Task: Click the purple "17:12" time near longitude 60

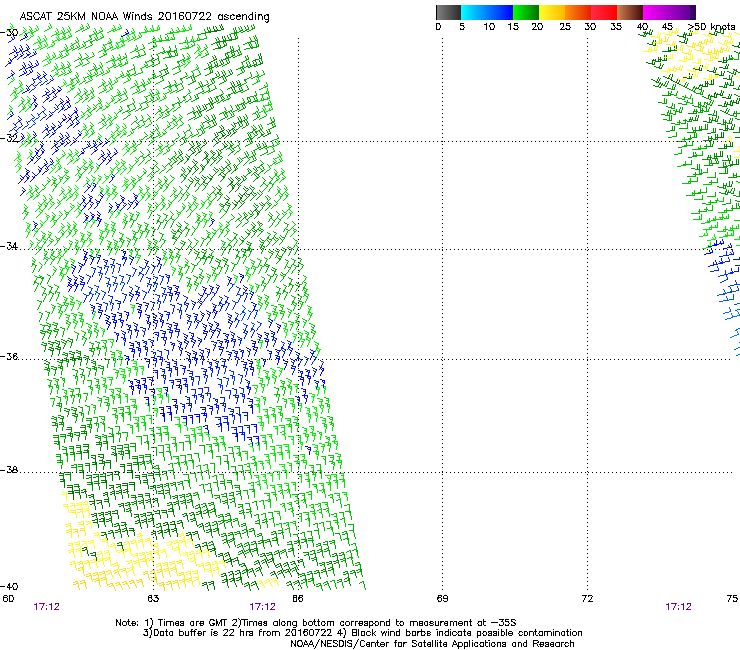Action: tap(47, 607)
